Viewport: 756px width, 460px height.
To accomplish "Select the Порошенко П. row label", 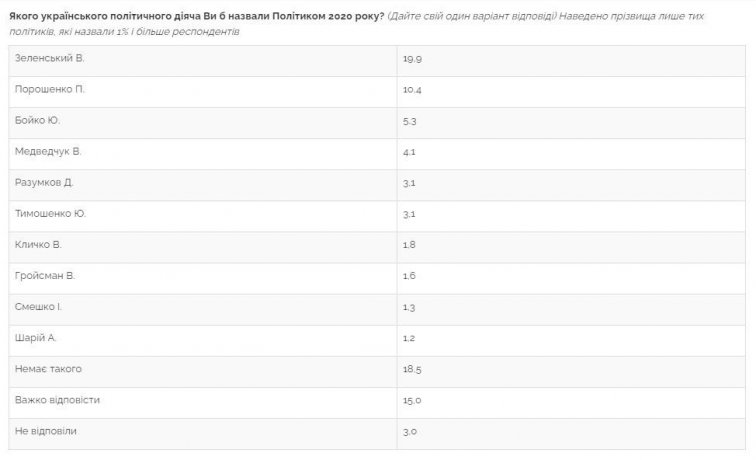I will point(50,89).
